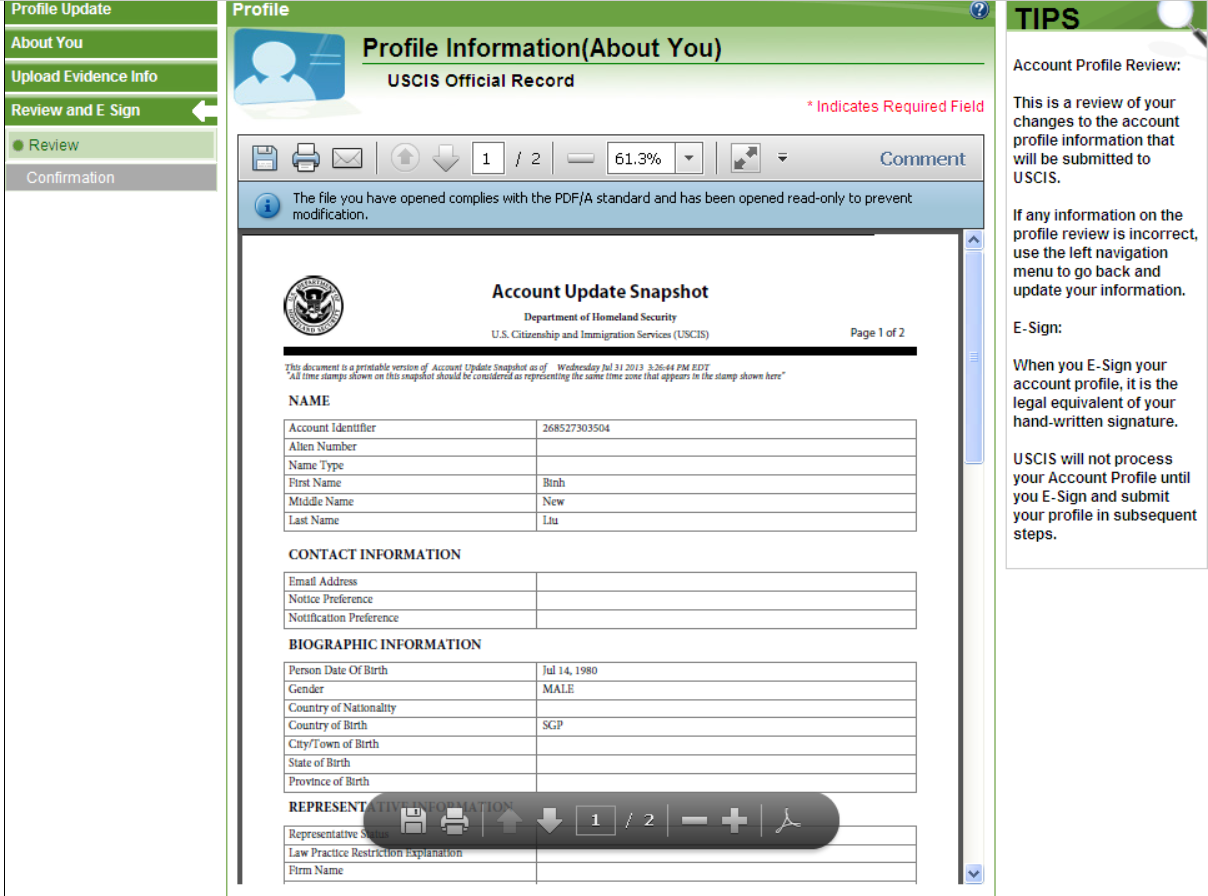Go to previous page in top toolbar
1208x896 pixels.
click(x=406, y=158)
